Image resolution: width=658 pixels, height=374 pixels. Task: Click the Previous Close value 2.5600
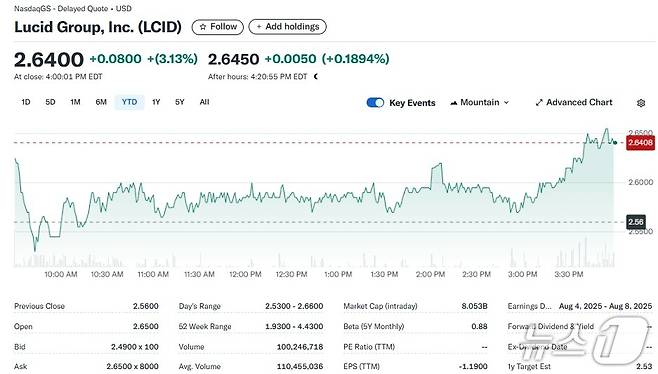pos(146,306)
